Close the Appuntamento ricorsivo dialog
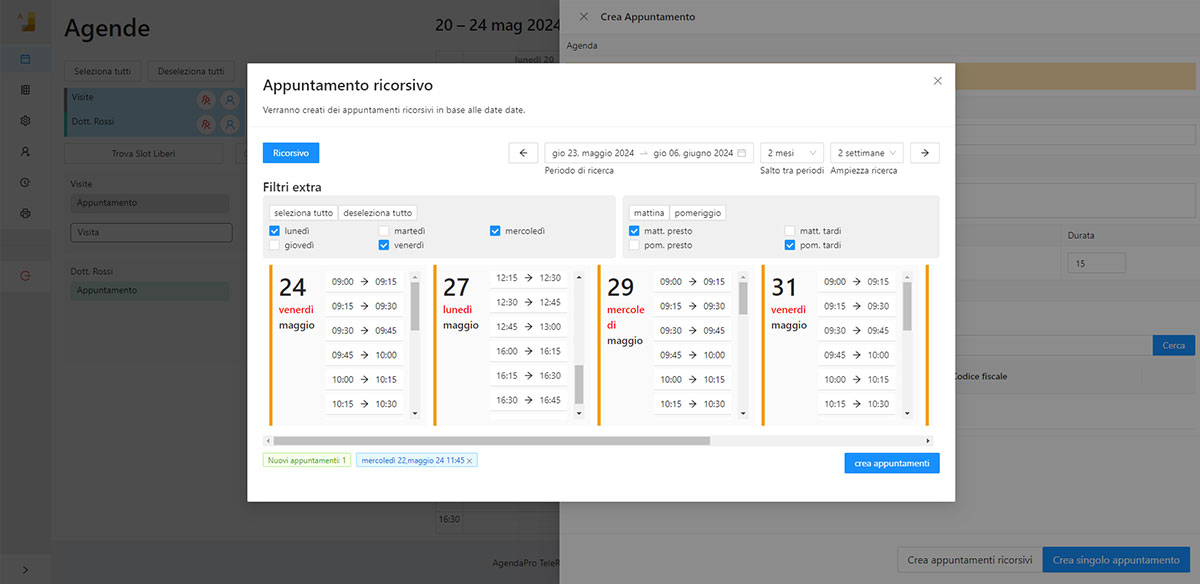 [x=937, y=81]
